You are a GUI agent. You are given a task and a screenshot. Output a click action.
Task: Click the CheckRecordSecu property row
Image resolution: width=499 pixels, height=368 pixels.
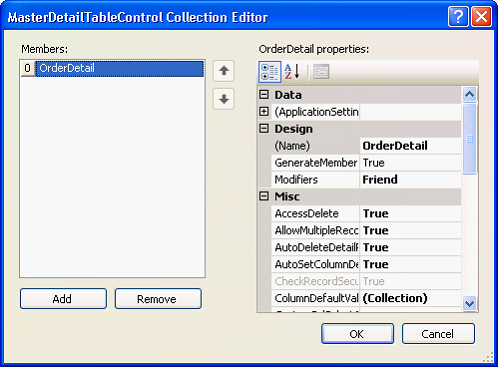(x=366, y=281)
